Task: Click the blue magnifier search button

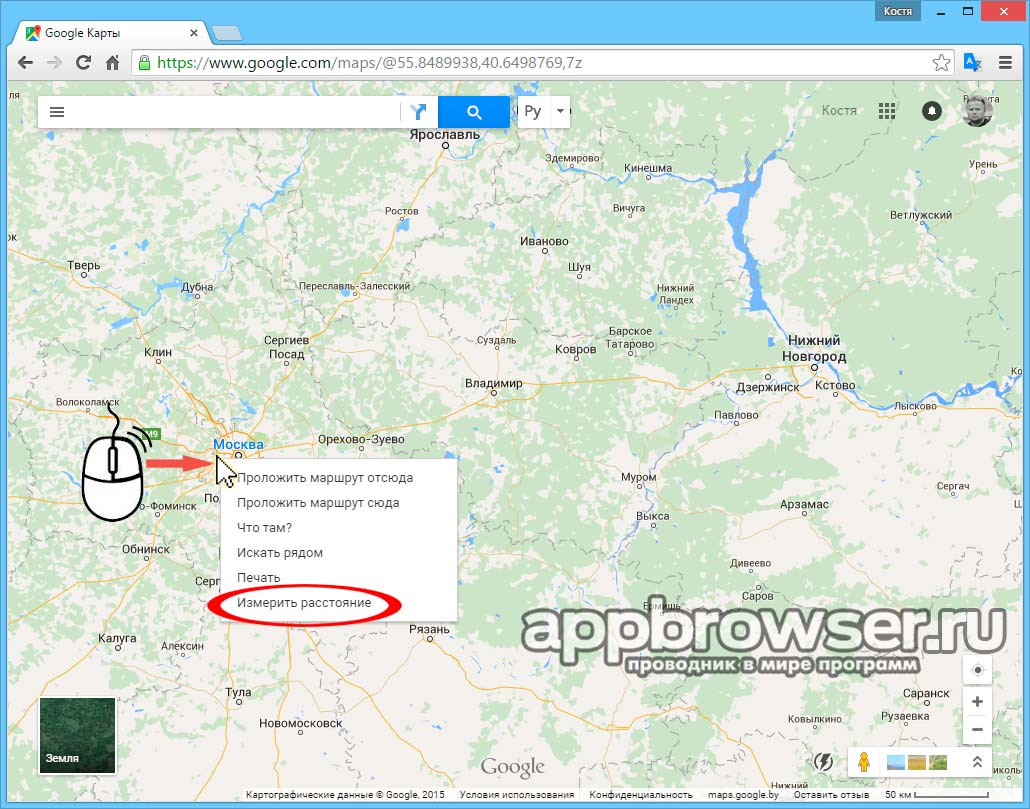Action: [474, 112]
